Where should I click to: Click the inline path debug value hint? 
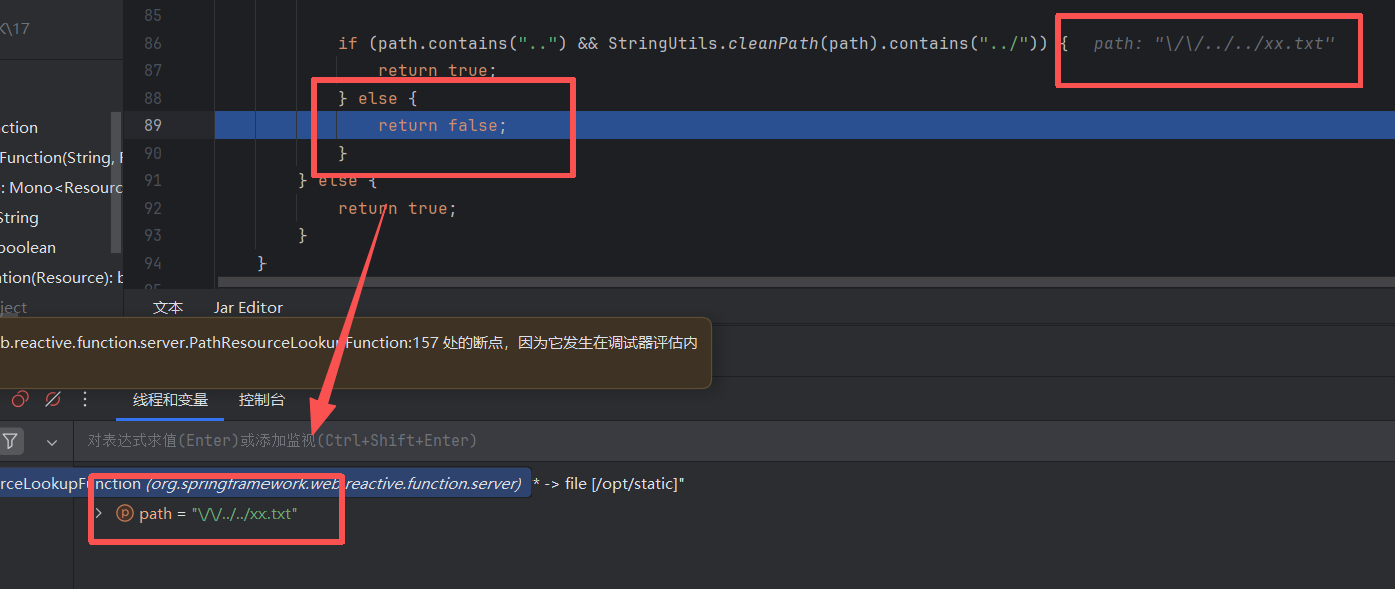1213,44
